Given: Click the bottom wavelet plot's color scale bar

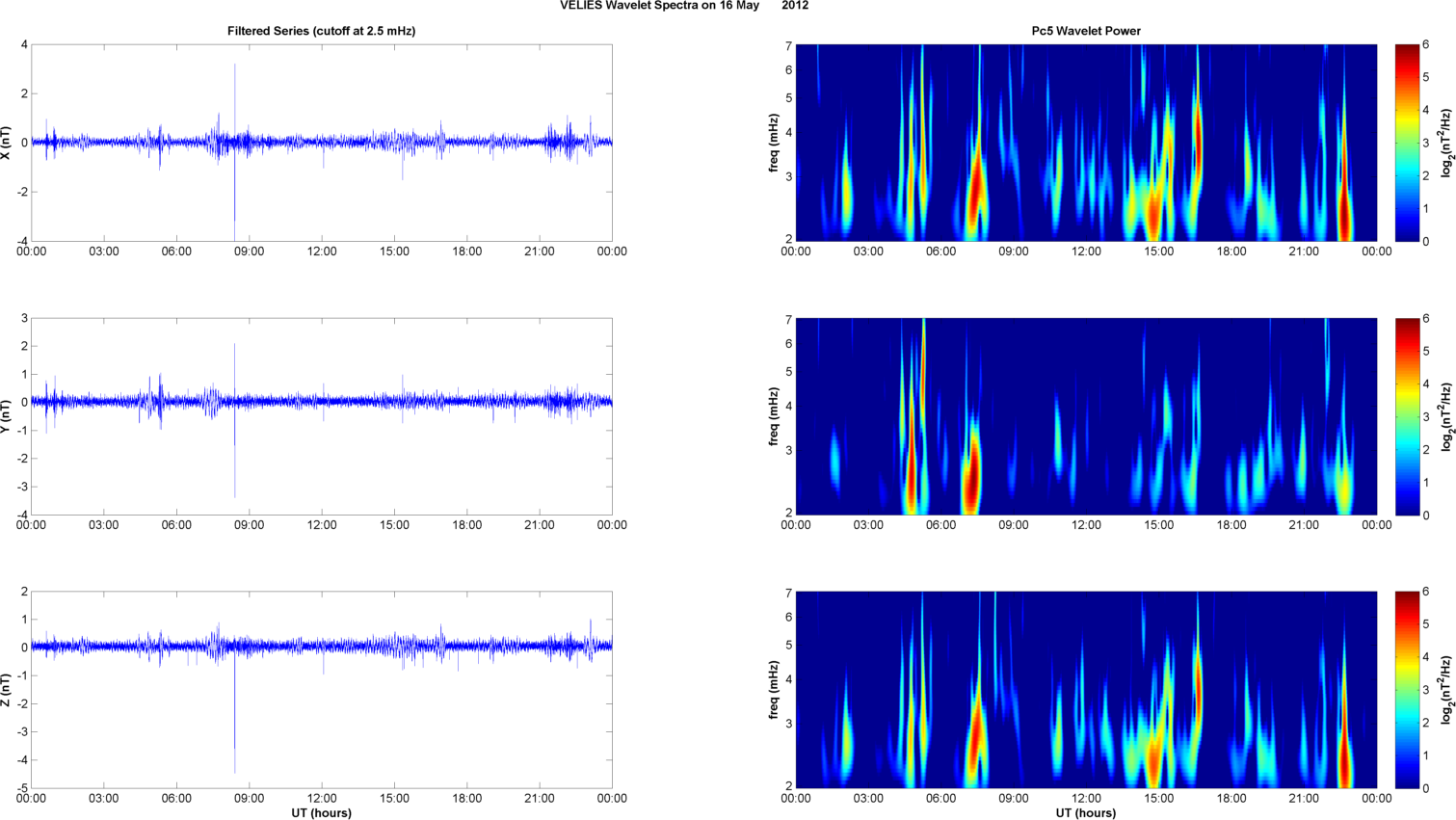Looking at the screenshot, I should (1407, 690).
